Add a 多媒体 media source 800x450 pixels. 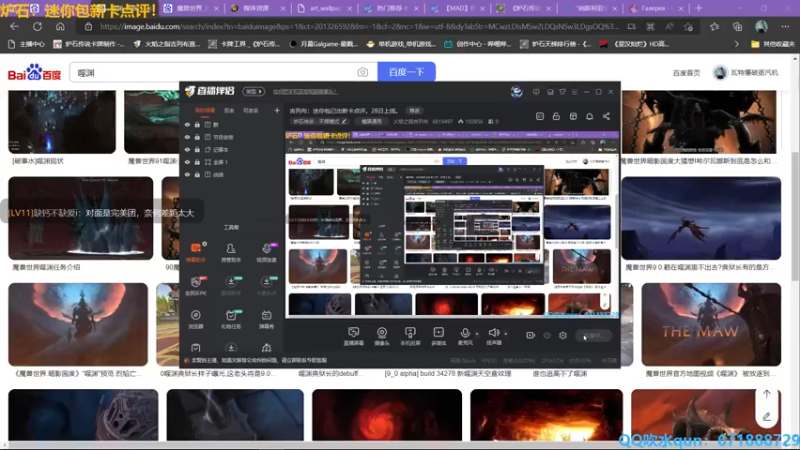click(438, 336)
